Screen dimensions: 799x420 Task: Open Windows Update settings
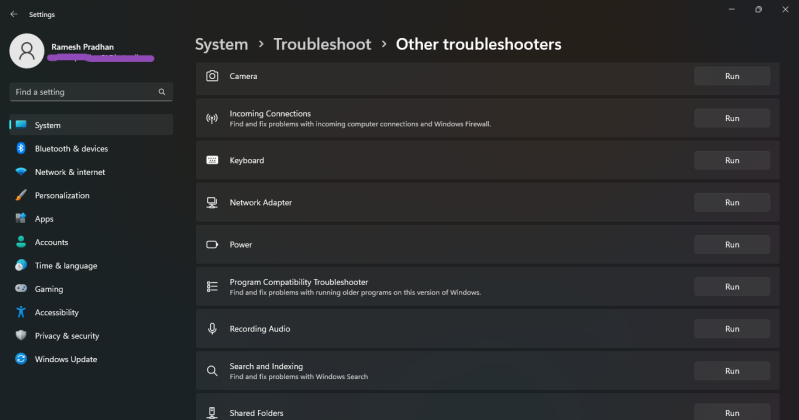pyautogui.click(x=91, y=359)
